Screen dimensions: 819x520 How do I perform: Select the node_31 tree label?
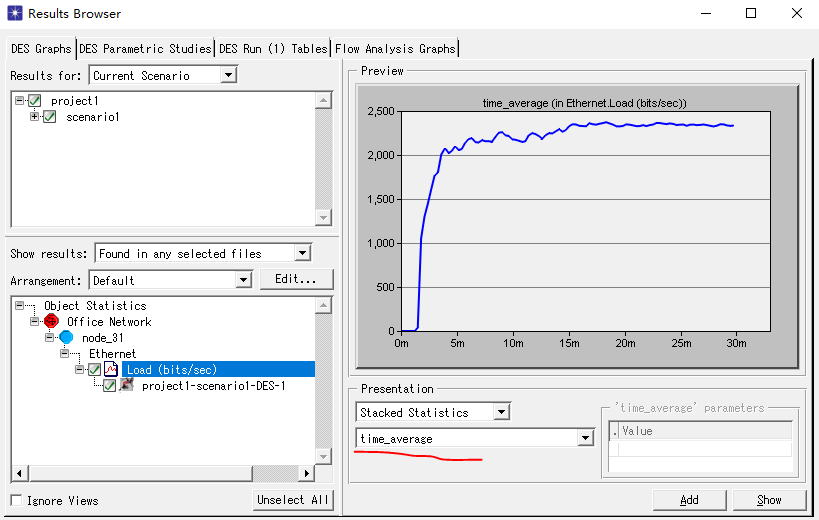tap(103, 338)
